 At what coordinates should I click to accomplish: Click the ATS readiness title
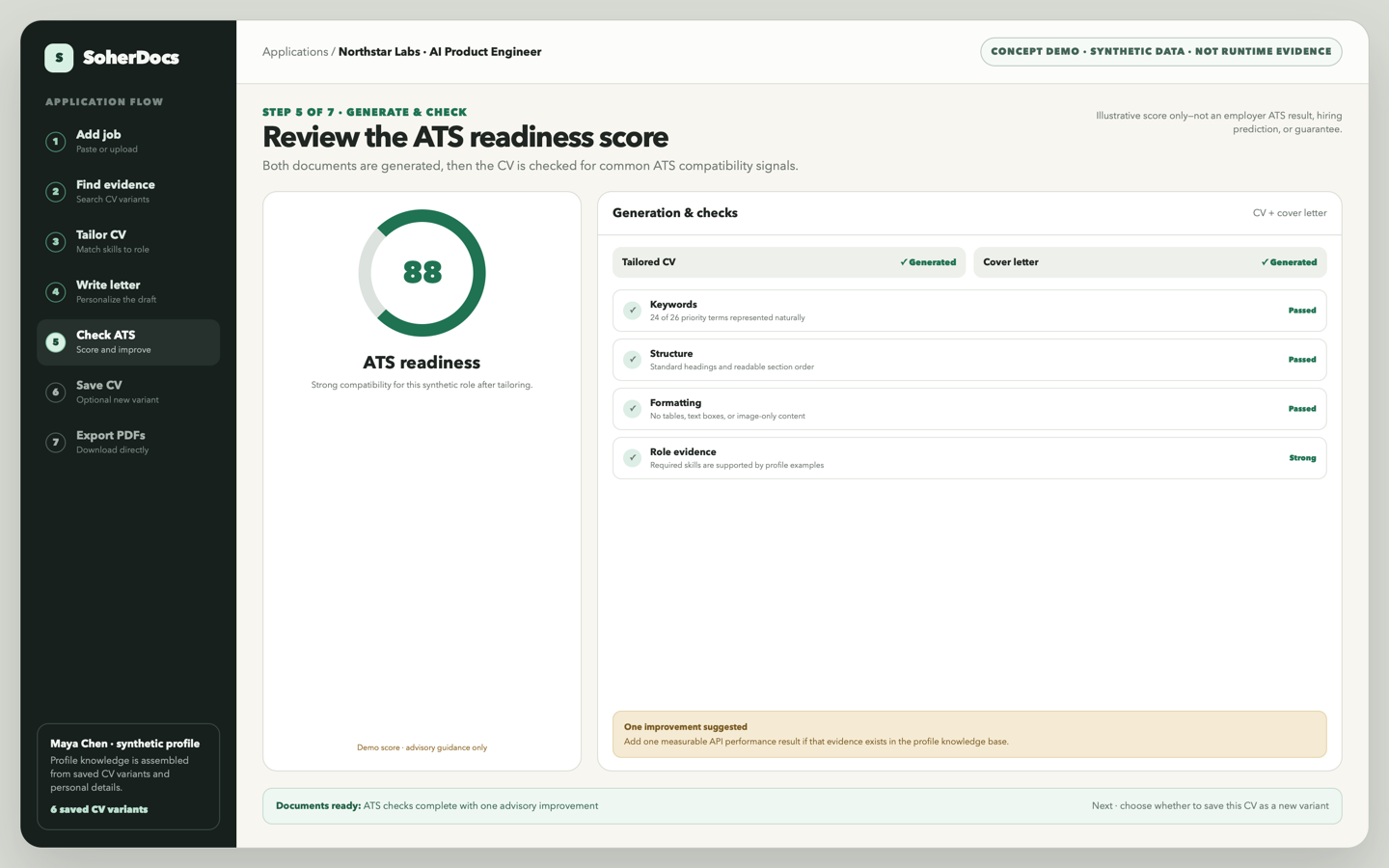[x=422, y=363]
